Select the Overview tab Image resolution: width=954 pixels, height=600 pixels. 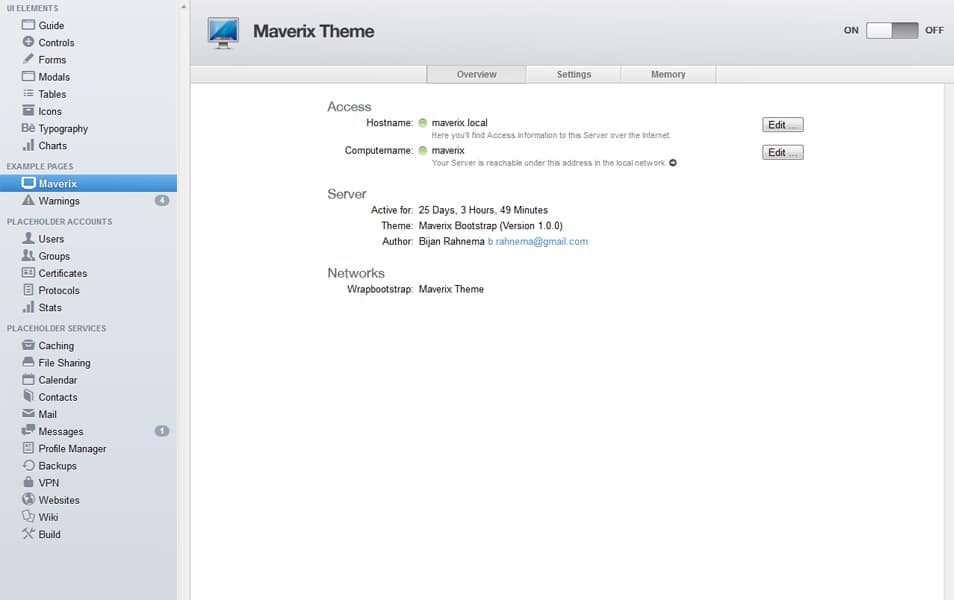tap(476, 74)
